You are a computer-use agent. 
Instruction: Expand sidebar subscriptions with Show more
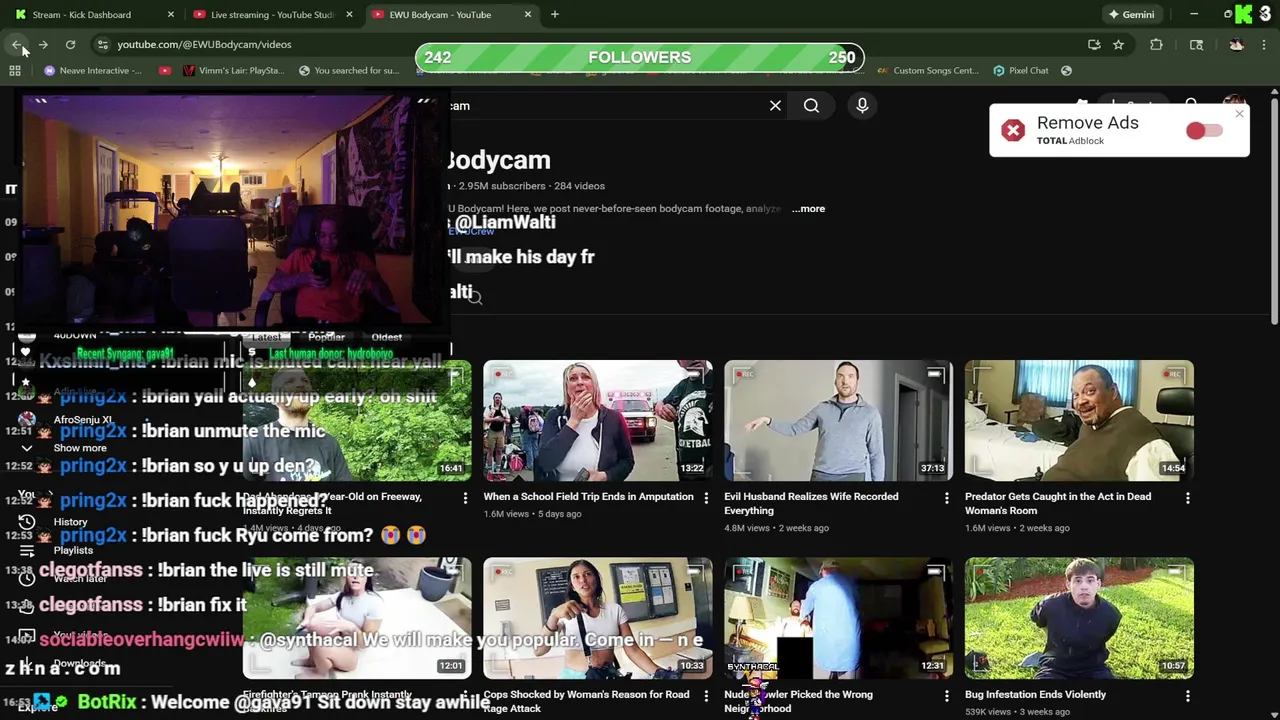(80, 448)
